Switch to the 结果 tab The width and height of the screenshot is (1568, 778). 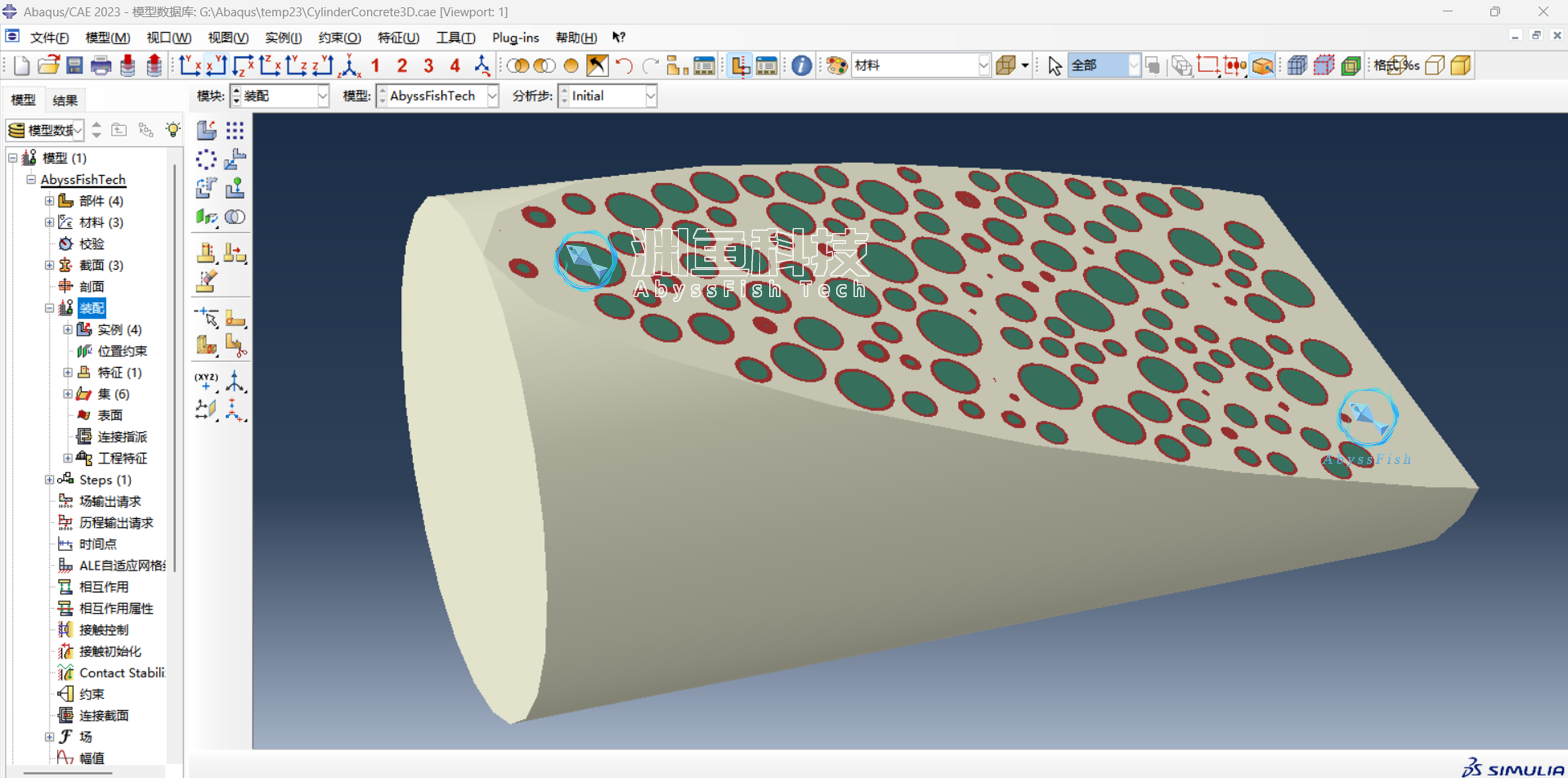coord(64,100)
